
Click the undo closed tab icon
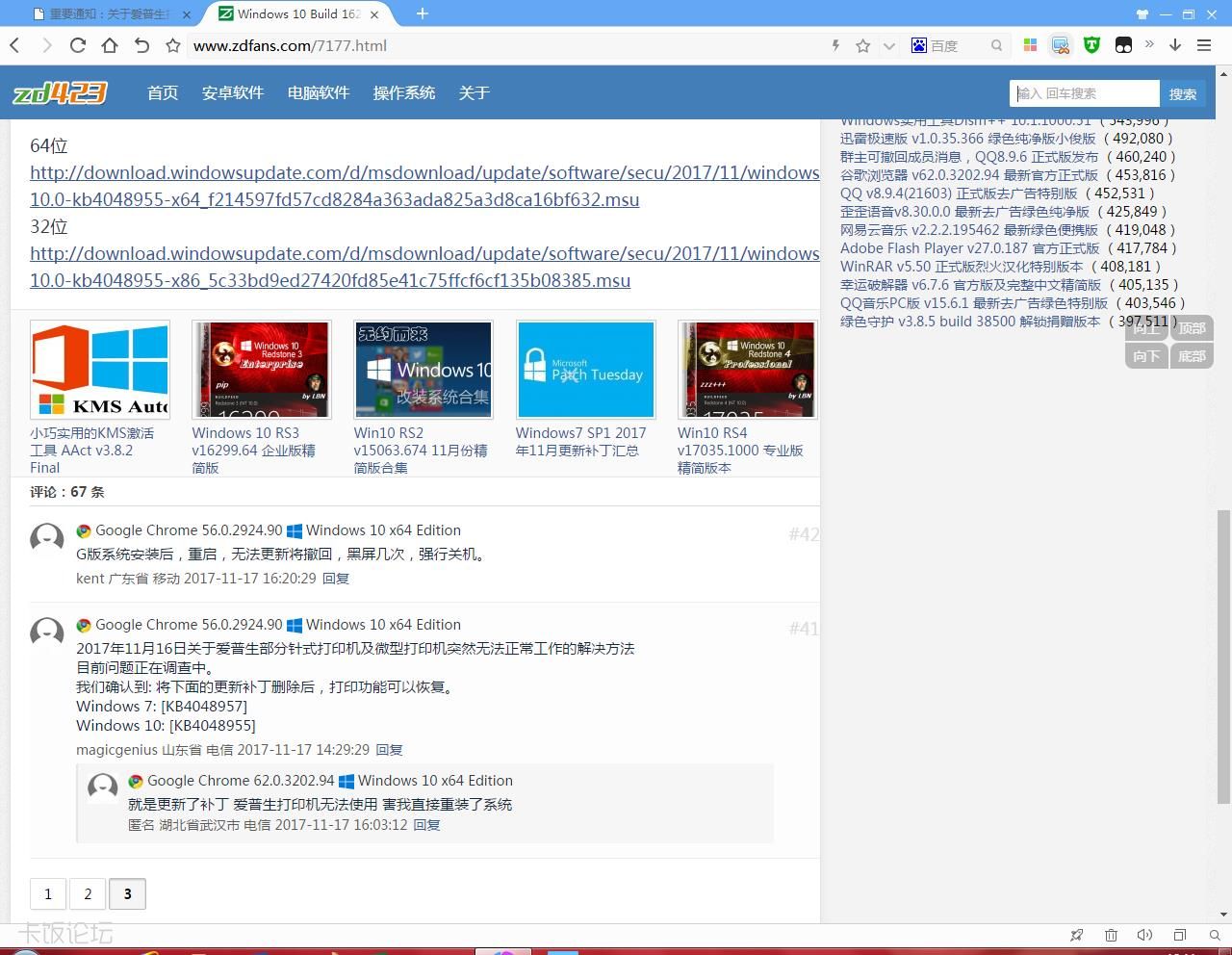click(x=141, y=45)
